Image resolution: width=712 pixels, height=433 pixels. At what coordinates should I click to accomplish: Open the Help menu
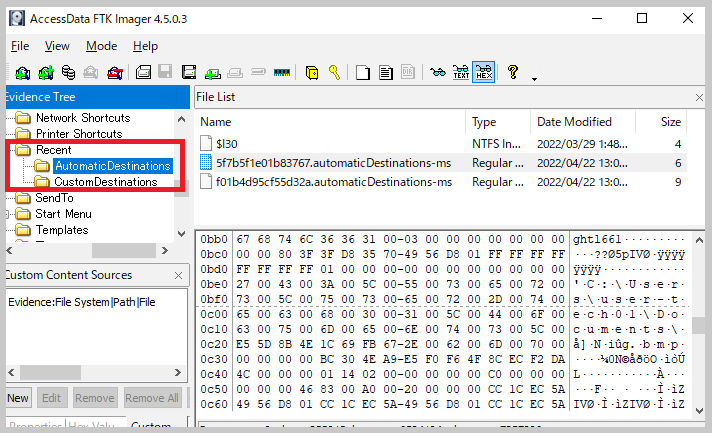(x=145, y=46)
